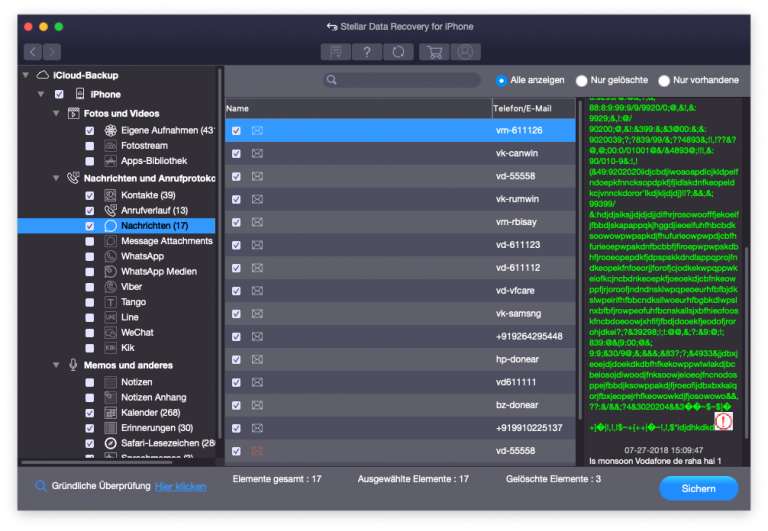Click the Anrufverlauf phone icon
Viewport: 768px width, 531px height.
(111, 210)
